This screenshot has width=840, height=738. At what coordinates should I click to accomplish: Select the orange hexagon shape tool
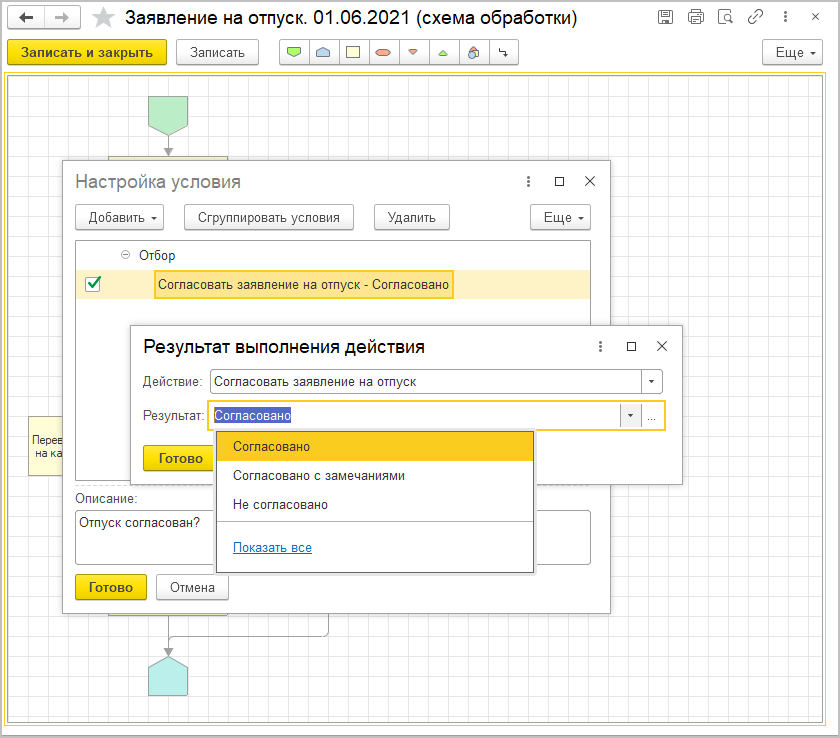[x=382, y=53]
